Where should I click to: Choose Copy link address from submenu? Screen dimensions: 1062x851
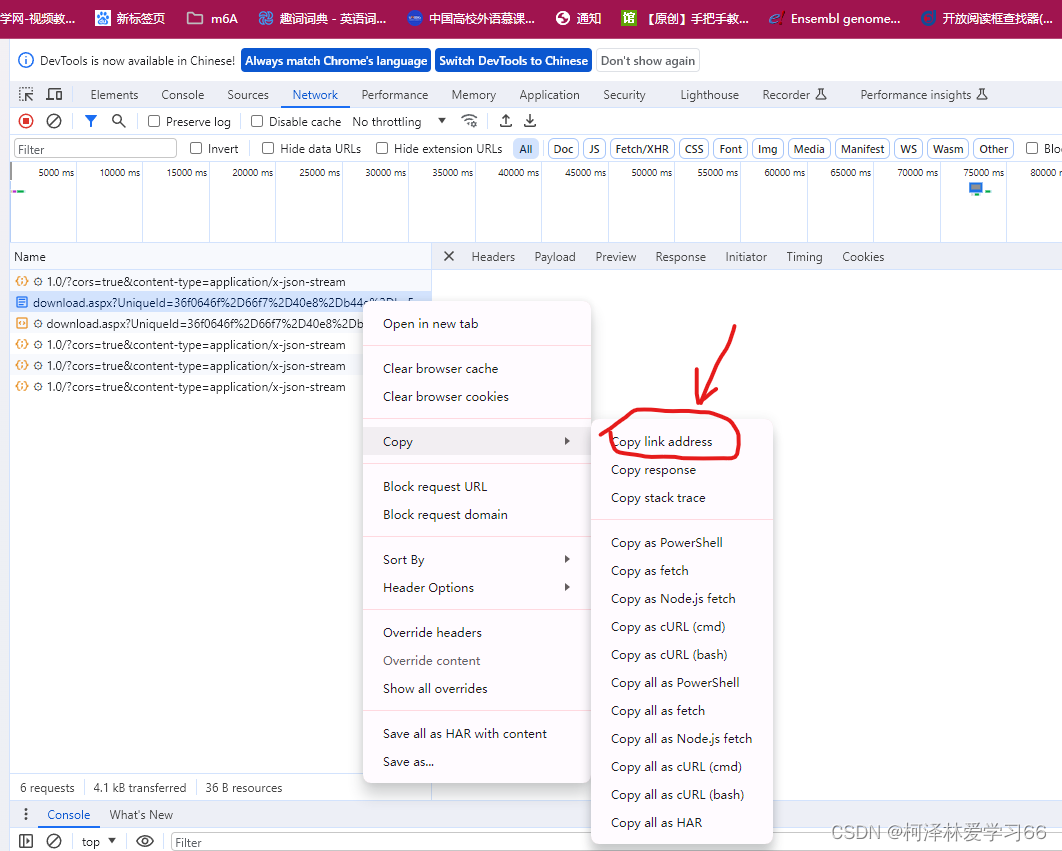662,441
